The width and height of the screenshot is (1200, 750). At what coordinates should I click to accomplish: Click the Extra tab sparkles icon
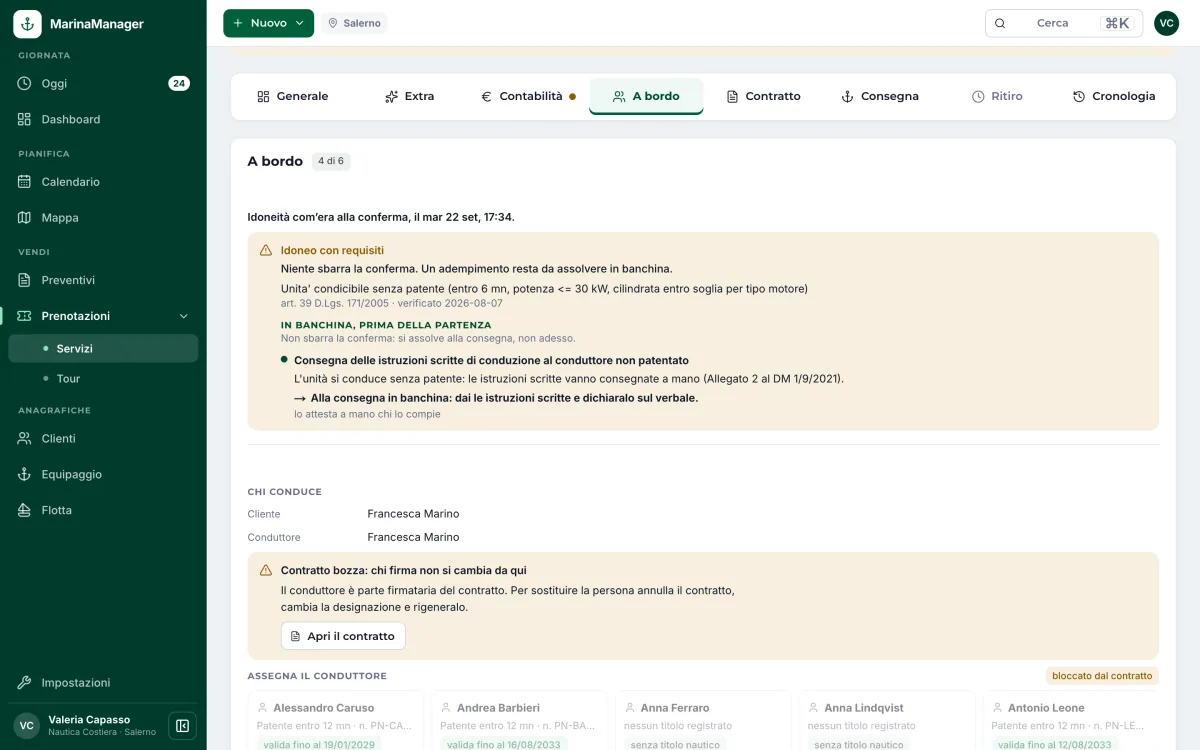pos(391,96)
